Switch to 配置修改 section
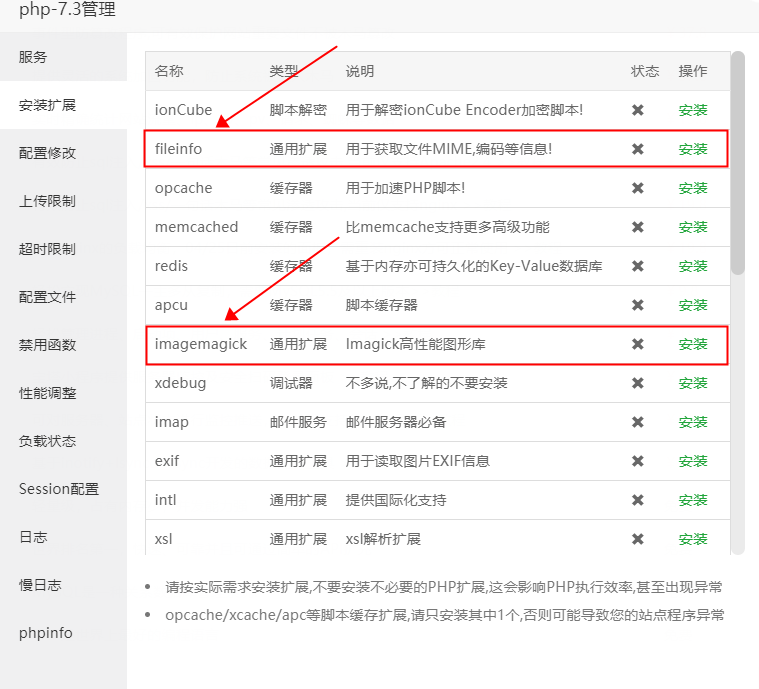Image resolution: width=759 pixels, height=689 pixels. click(x=47, y=153)
